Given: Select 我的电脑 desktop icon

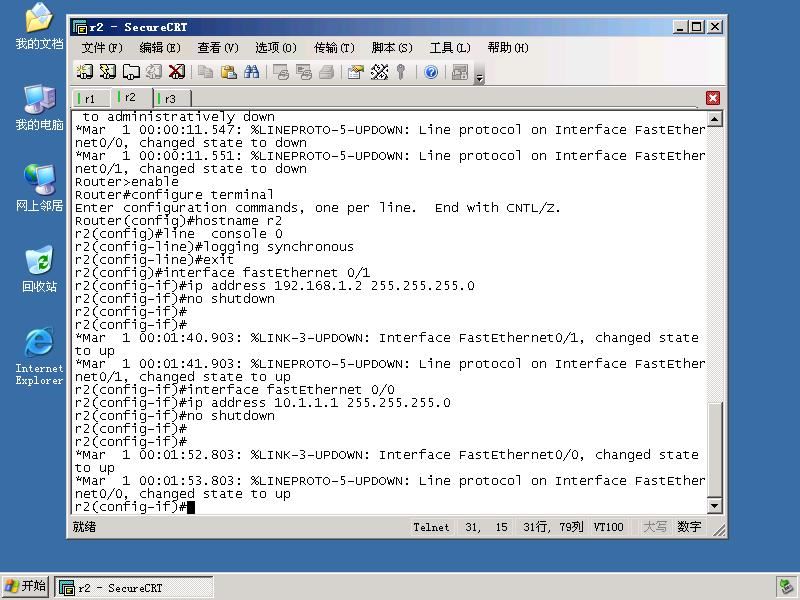Looking at the screenshot, I should pos(39,108).
